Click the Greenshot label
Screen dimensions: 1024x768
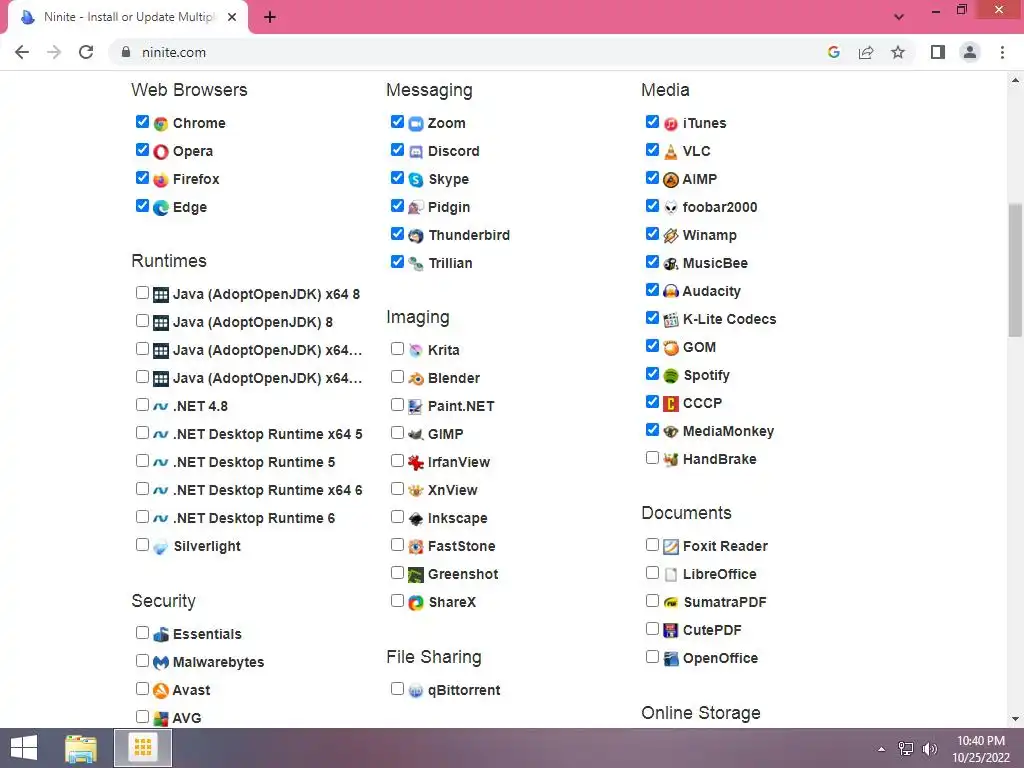[463, 574]
